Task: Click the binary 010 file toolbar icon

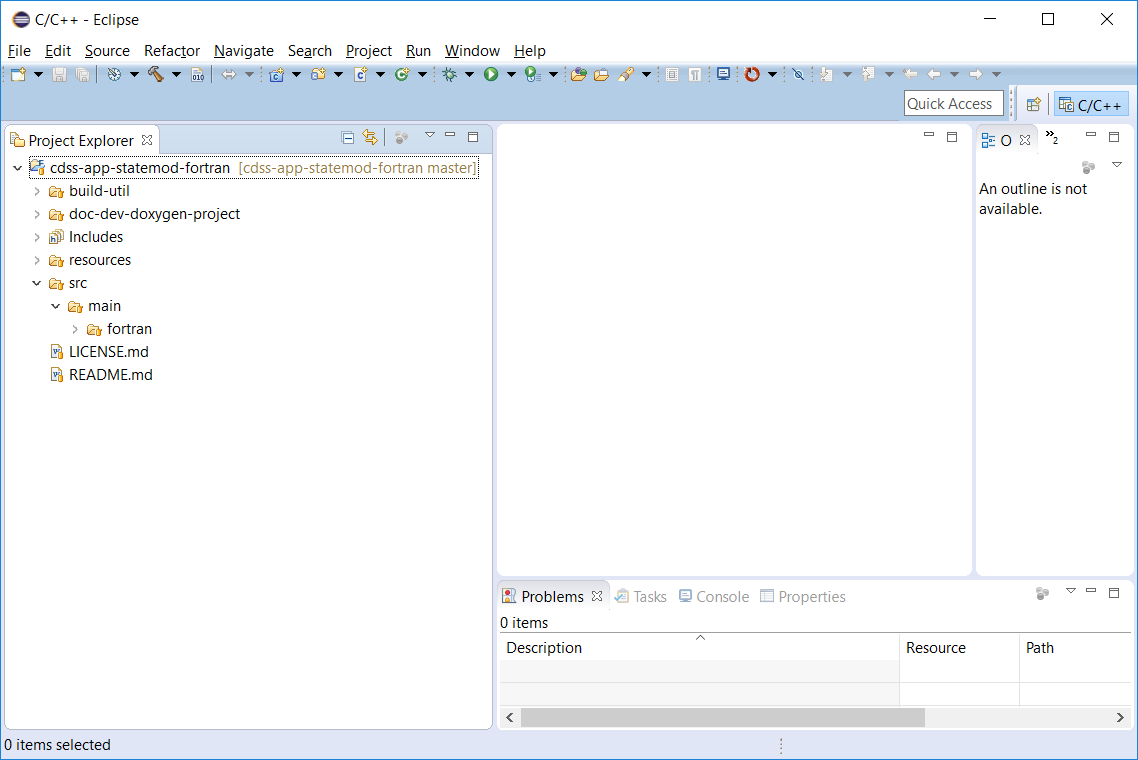Action: (x=197, y=74)
